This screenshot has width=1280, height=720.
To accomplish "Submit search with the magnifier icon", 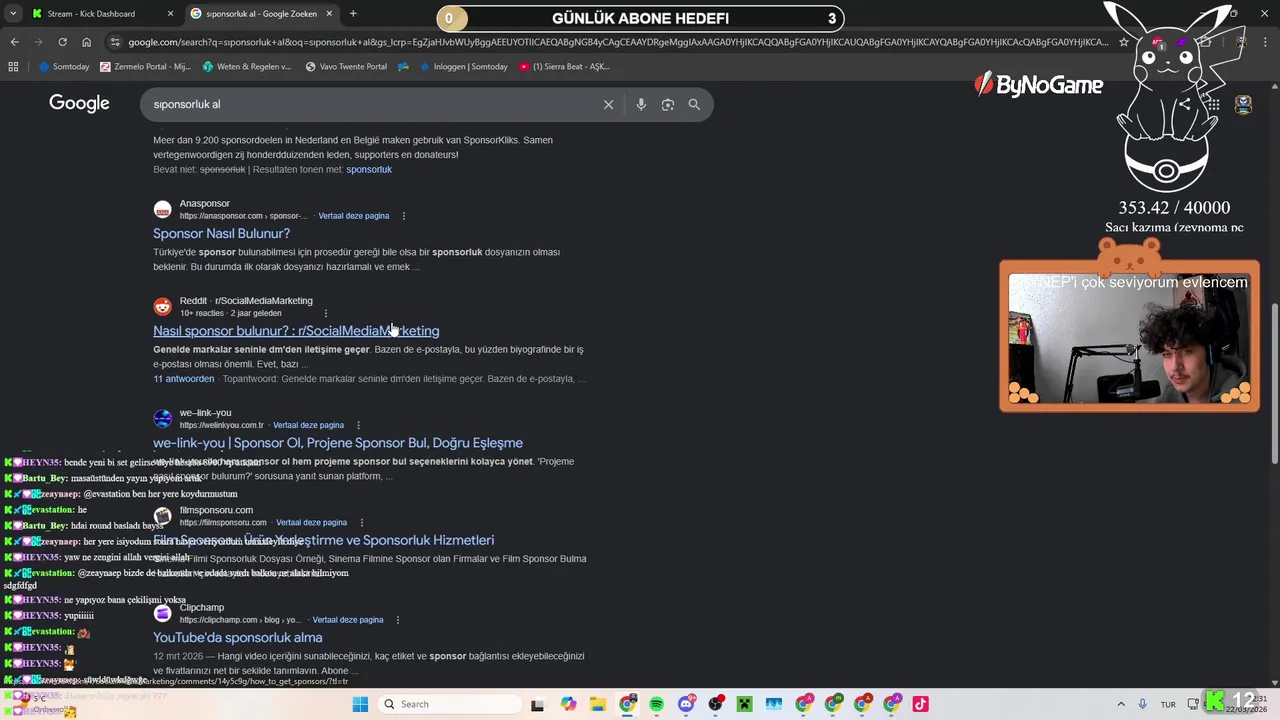I will [694, 104].
